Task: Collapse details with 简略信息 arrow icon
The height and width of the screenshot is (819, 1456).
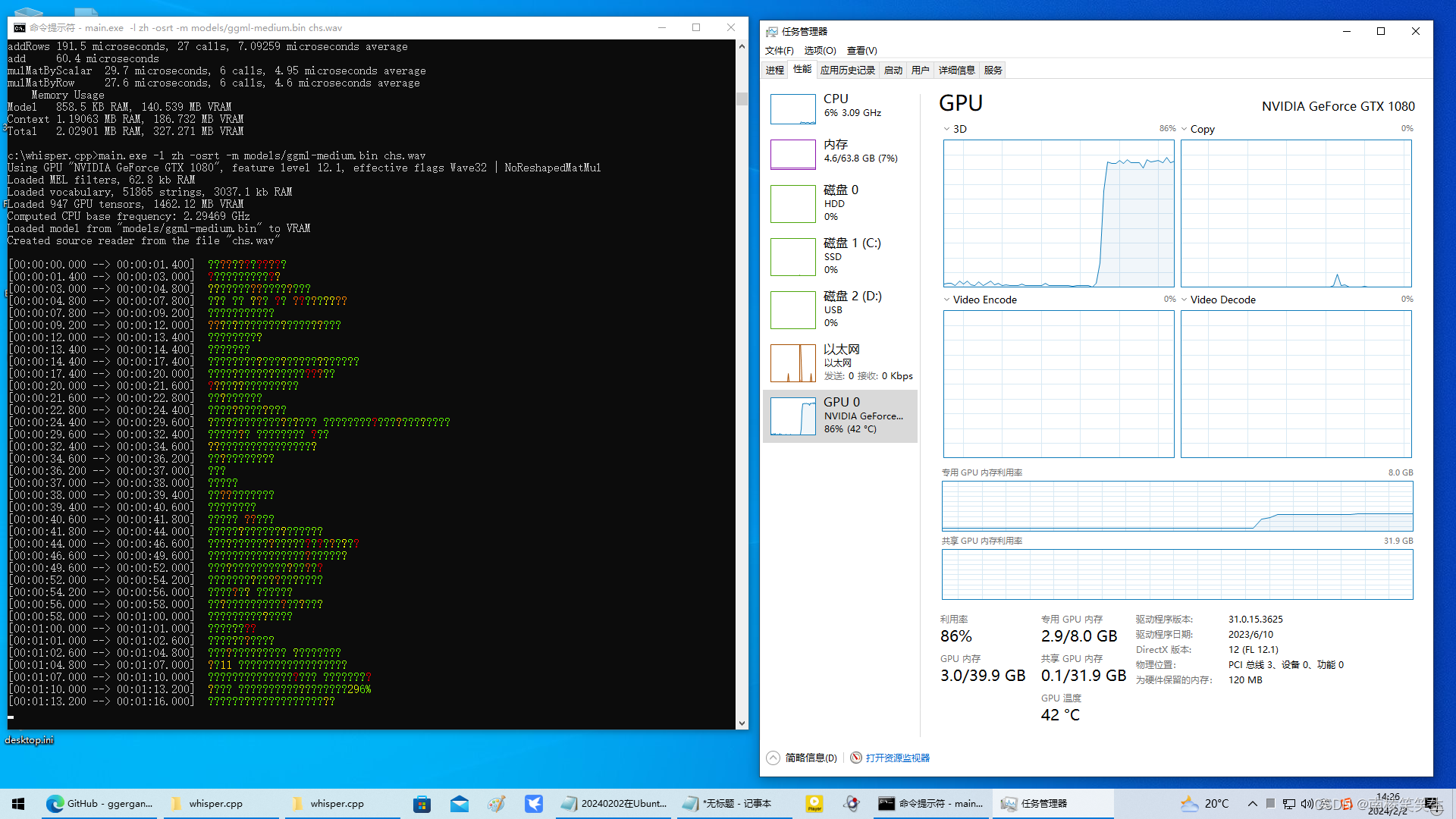Action: (x=773, y=758)
